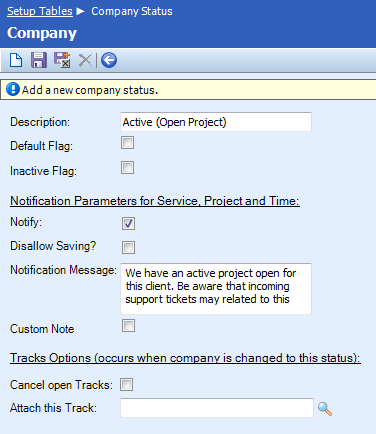Click the New record page icon
The image size is (376, 434).
[16, 60]
